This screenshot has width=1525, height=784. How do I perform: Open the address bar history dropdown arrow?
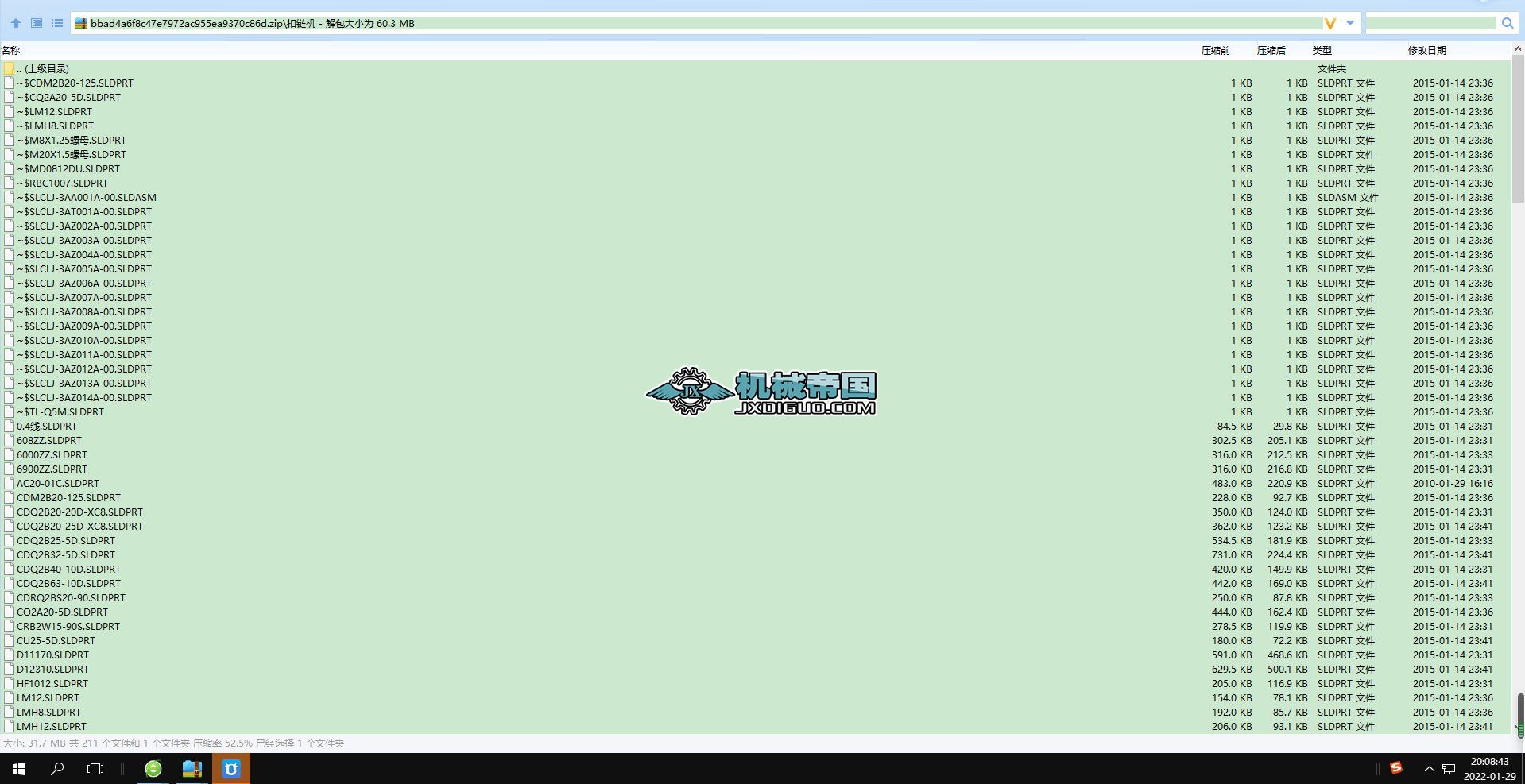click(1350, 23)
